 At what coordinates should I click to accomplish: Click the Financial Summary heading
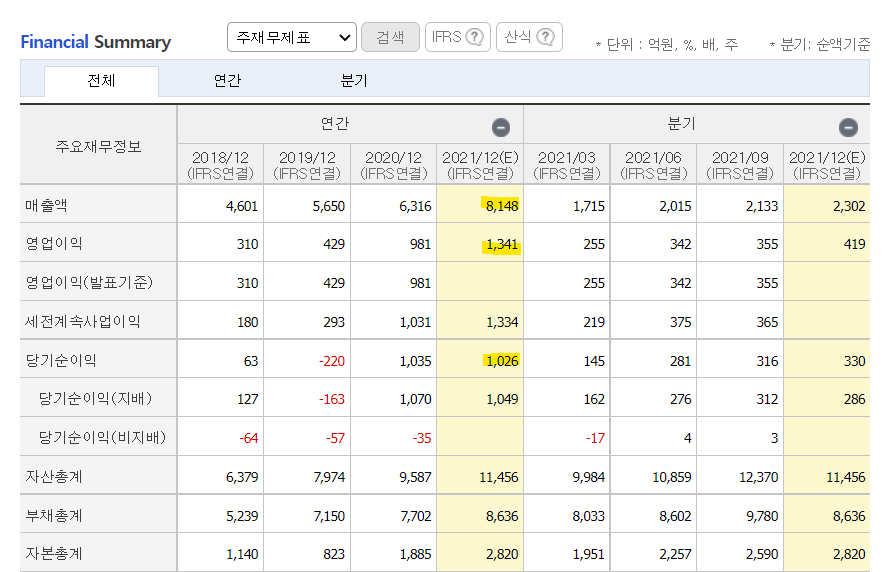(96, 42)
